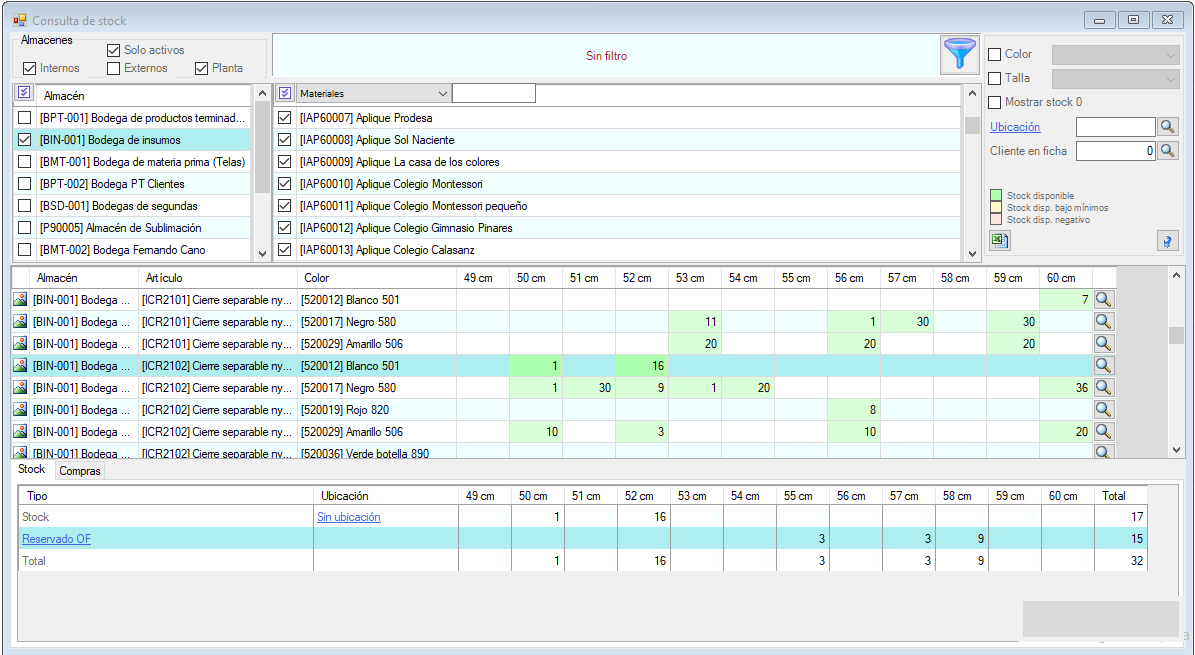Uncheck Aplique Sol Naciente item
Image resolution: width=1195 pixels, height=655 pixels.
pos(285,140)
